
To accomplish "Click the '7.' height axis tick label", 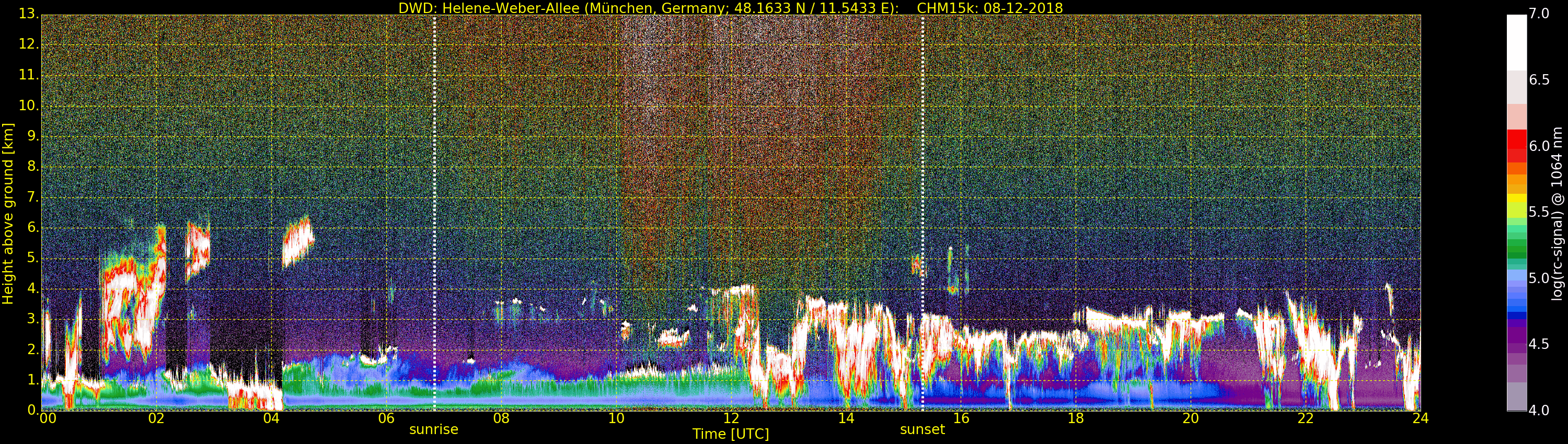I will point(32,197).
